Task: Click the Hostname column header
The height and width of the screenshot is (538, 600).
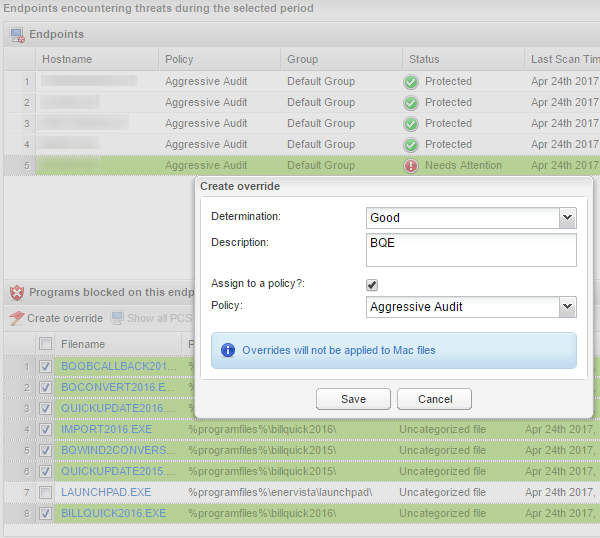Action: [x=97, y=59]
